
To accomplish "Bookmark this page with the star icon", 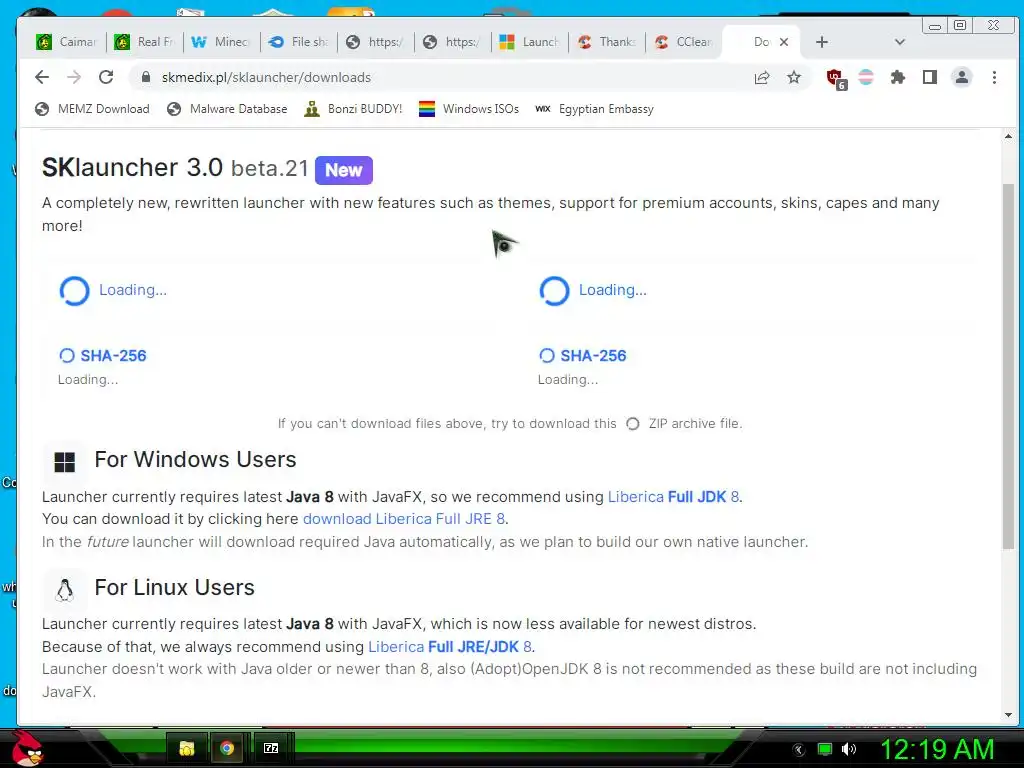I will [793, 78].
